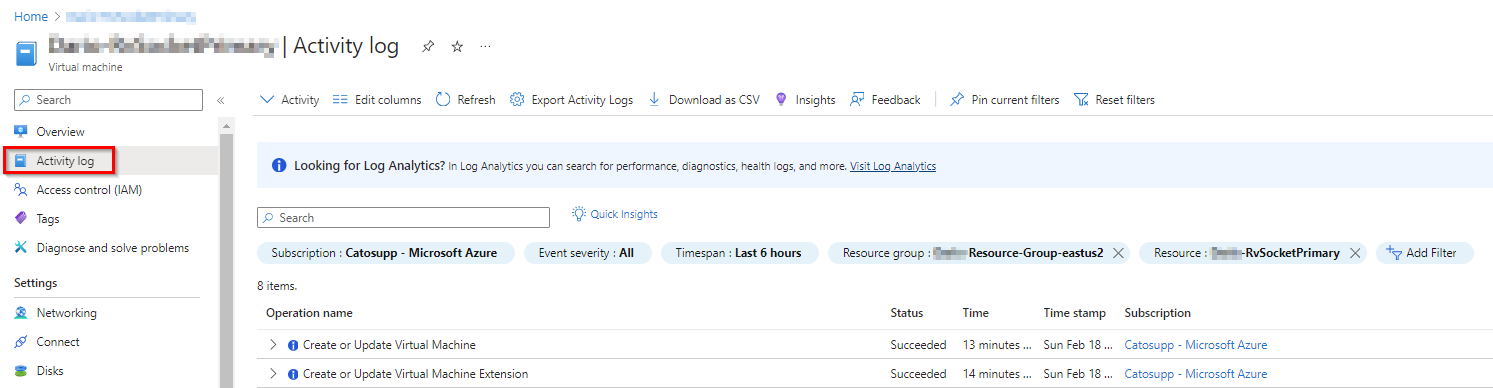Reset filters in the toolbar

pos(1114,100)
